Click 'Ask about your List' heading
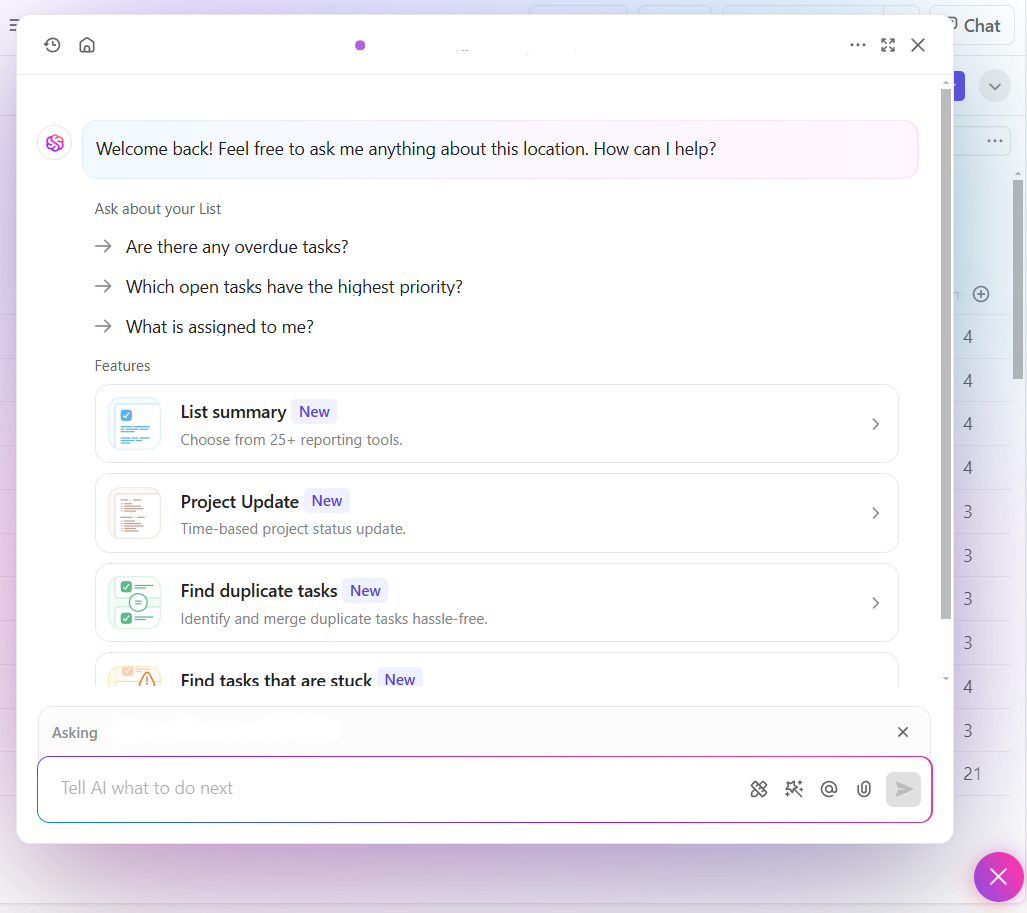Image resolution: width=1027 pixels, height=913 pixels. click(158, 209)
